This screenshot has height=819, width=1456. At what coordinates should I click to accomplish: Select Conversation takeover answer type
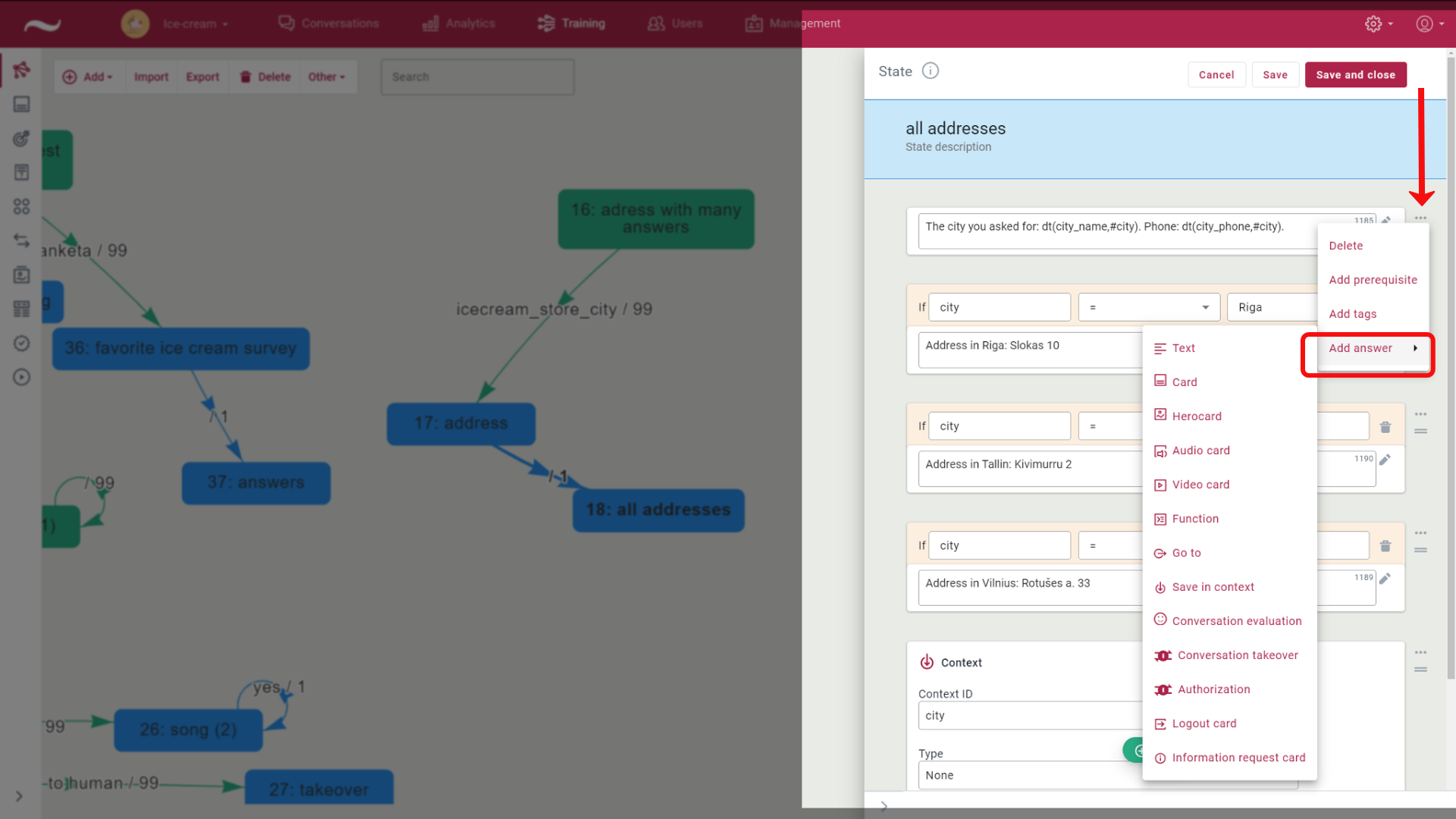1237,655
